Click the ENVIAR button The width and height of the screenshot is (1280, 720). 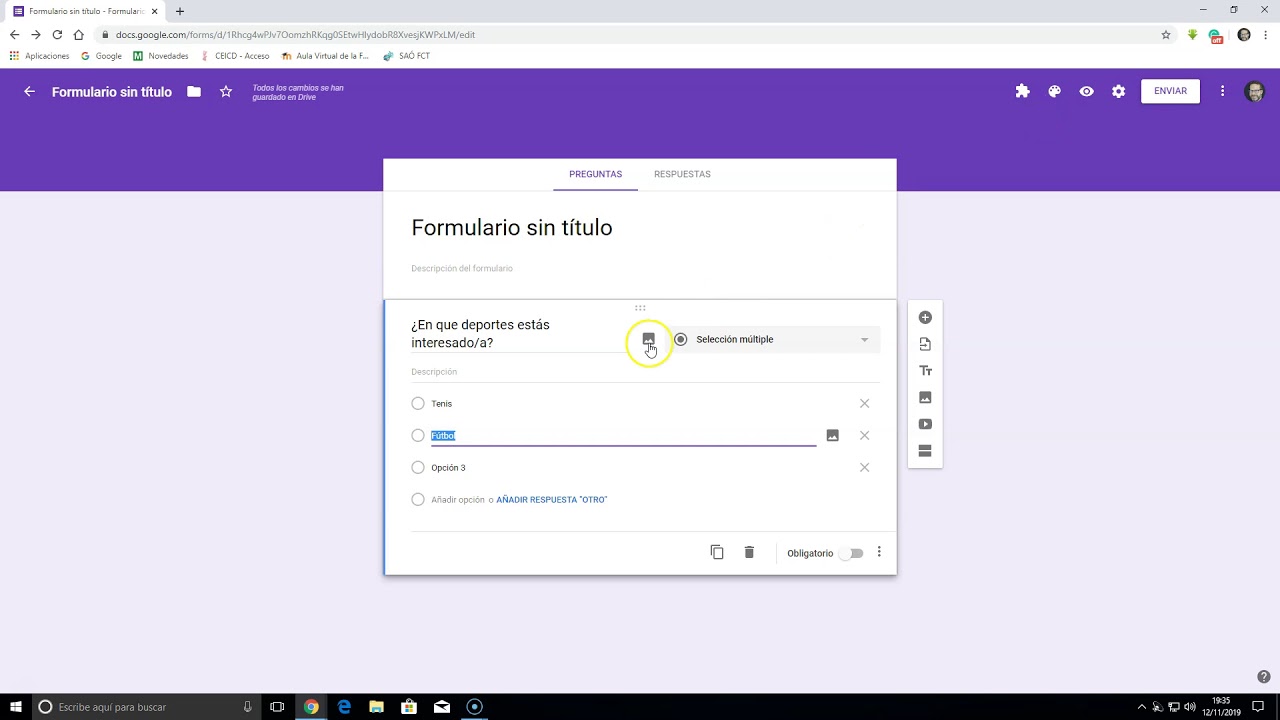click(x=1170, y=91)
